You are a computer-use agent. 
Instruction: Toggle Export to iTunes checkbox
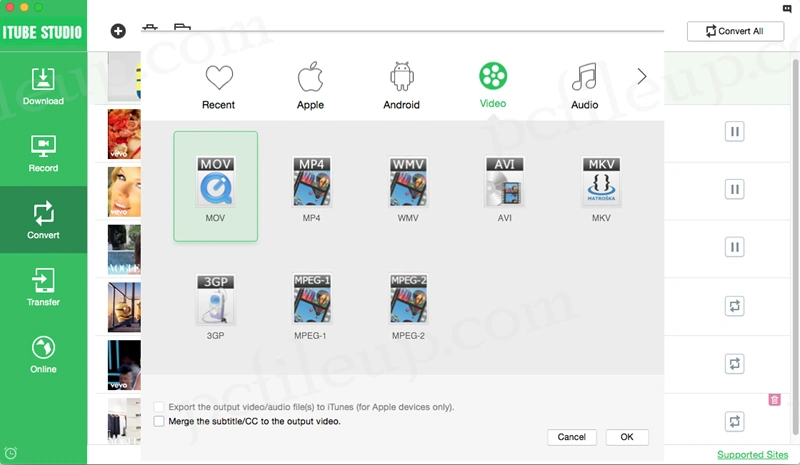(x=160, y=407)
